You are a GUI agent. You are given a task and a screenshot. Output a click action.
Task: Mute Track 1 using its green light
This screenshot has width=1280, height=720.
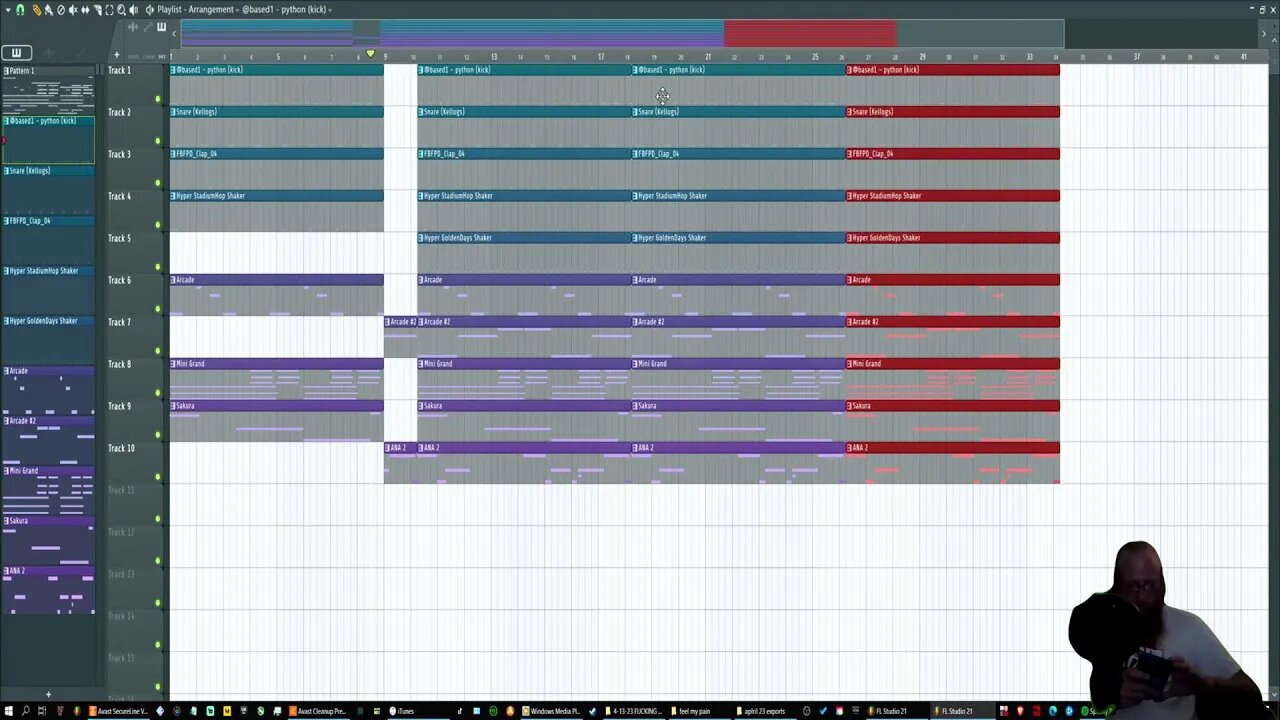(x=157, y=98)
